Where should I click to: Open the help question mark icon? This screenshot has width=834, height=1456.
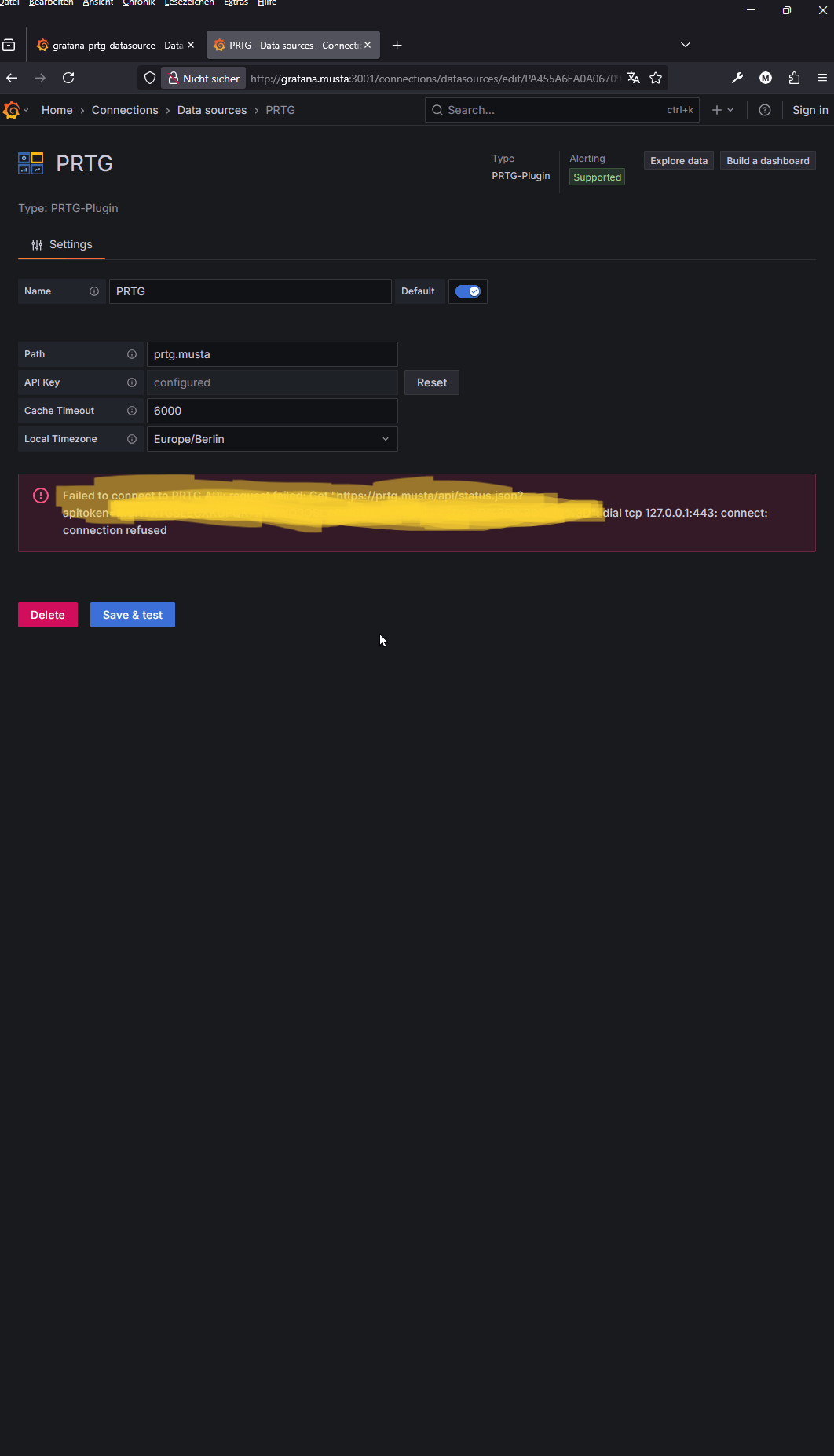(764, 110)
